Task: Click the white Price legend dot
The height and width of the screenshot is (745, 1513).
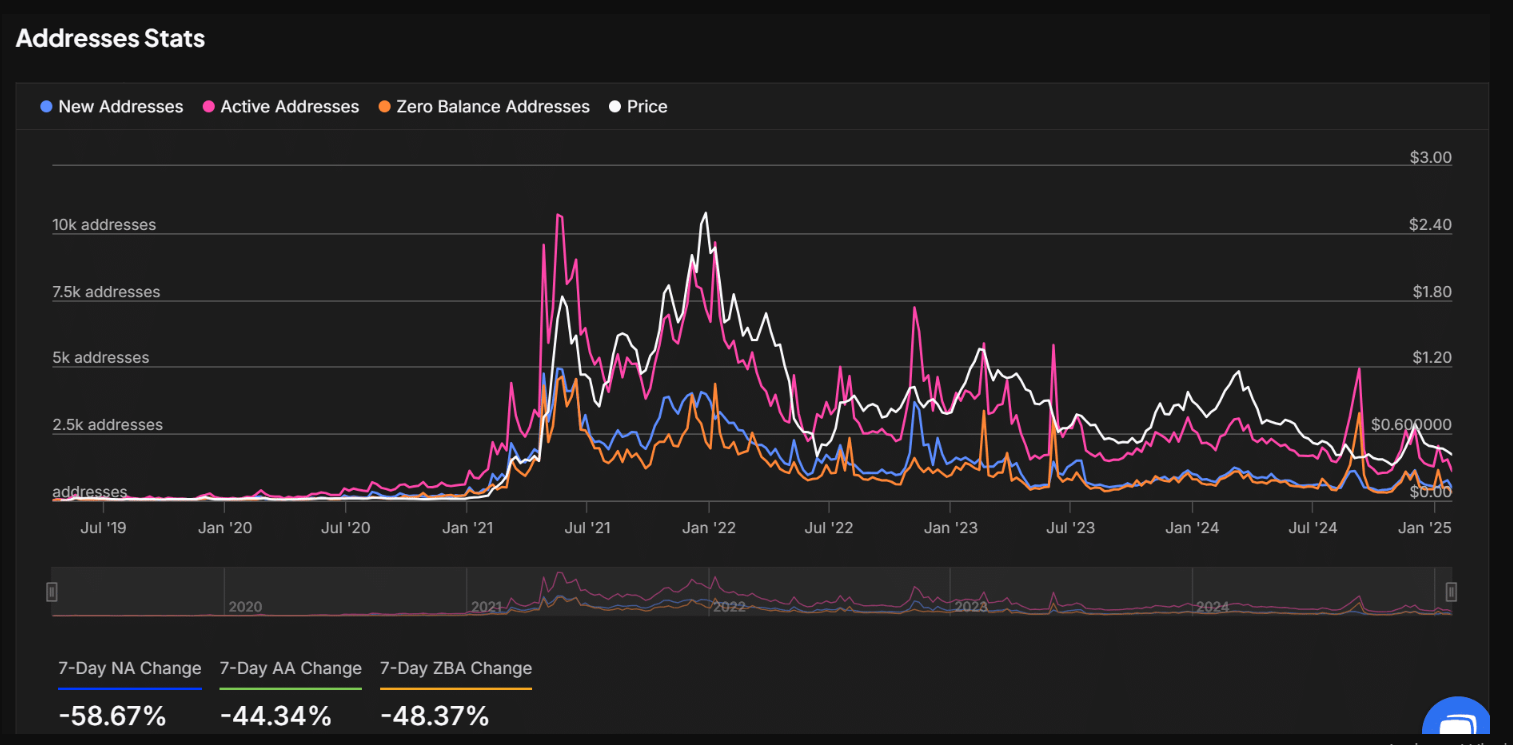Action: tap(615, 107)
